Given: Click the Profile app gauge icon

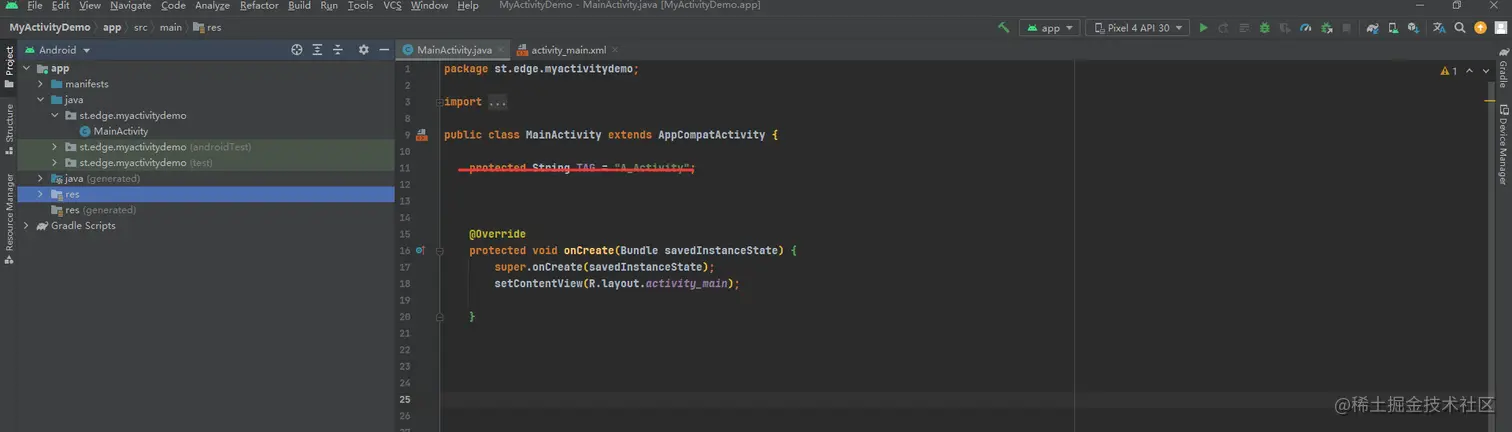Looking at the screenshot, I should tap(1305, 28).
